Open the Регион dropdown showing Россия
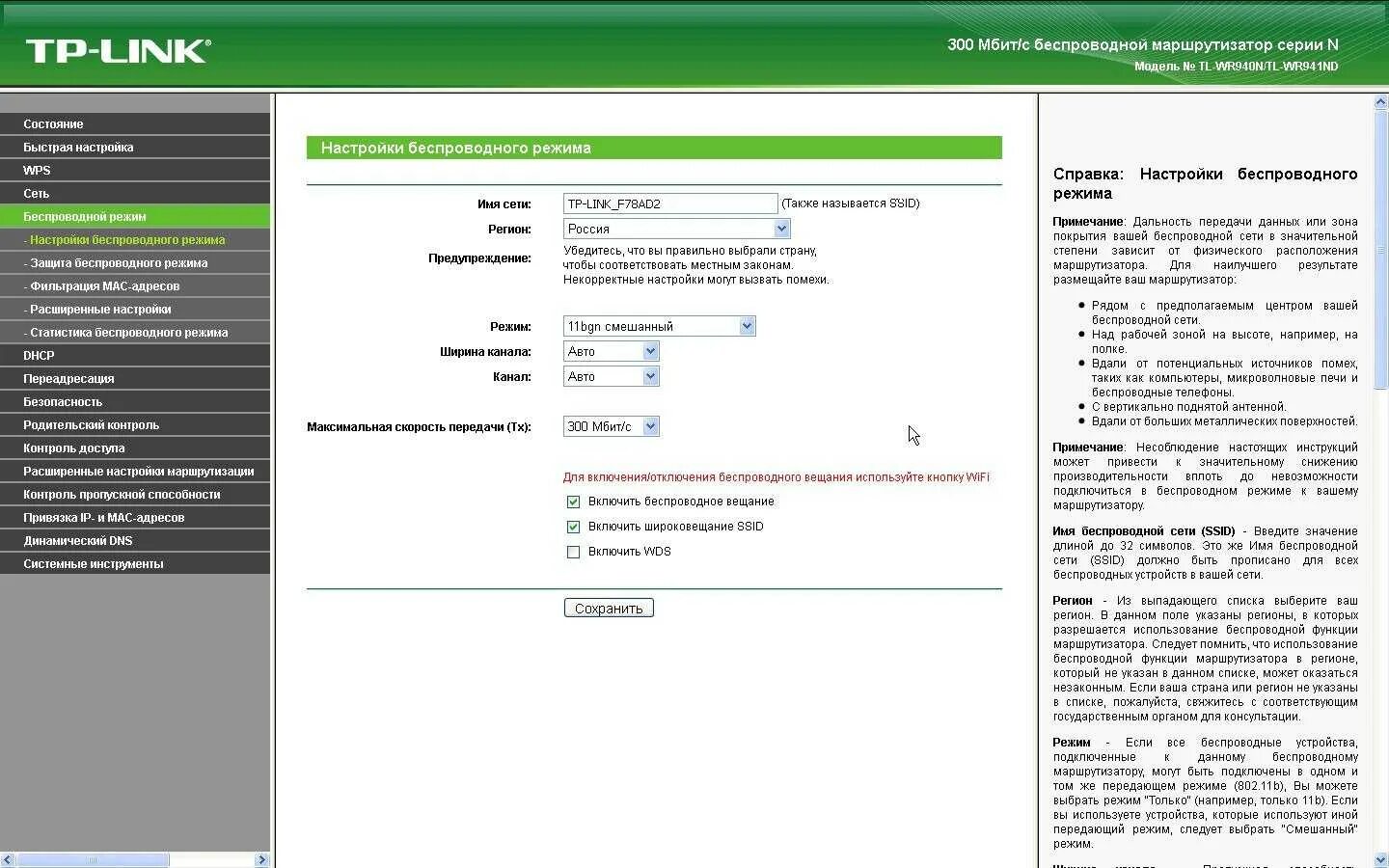Screen dimensions: 1389x868 (x=677, y=229)
